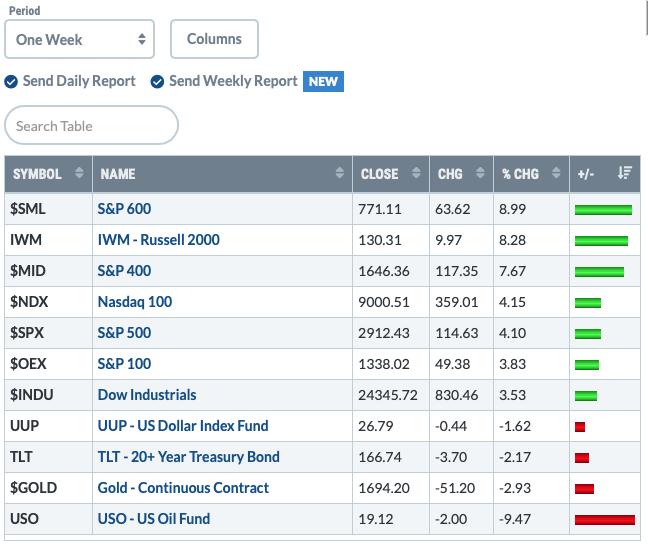This screenshot has height=545, width=648.
Task: Click the Columns button
Action: pos(214,39)
